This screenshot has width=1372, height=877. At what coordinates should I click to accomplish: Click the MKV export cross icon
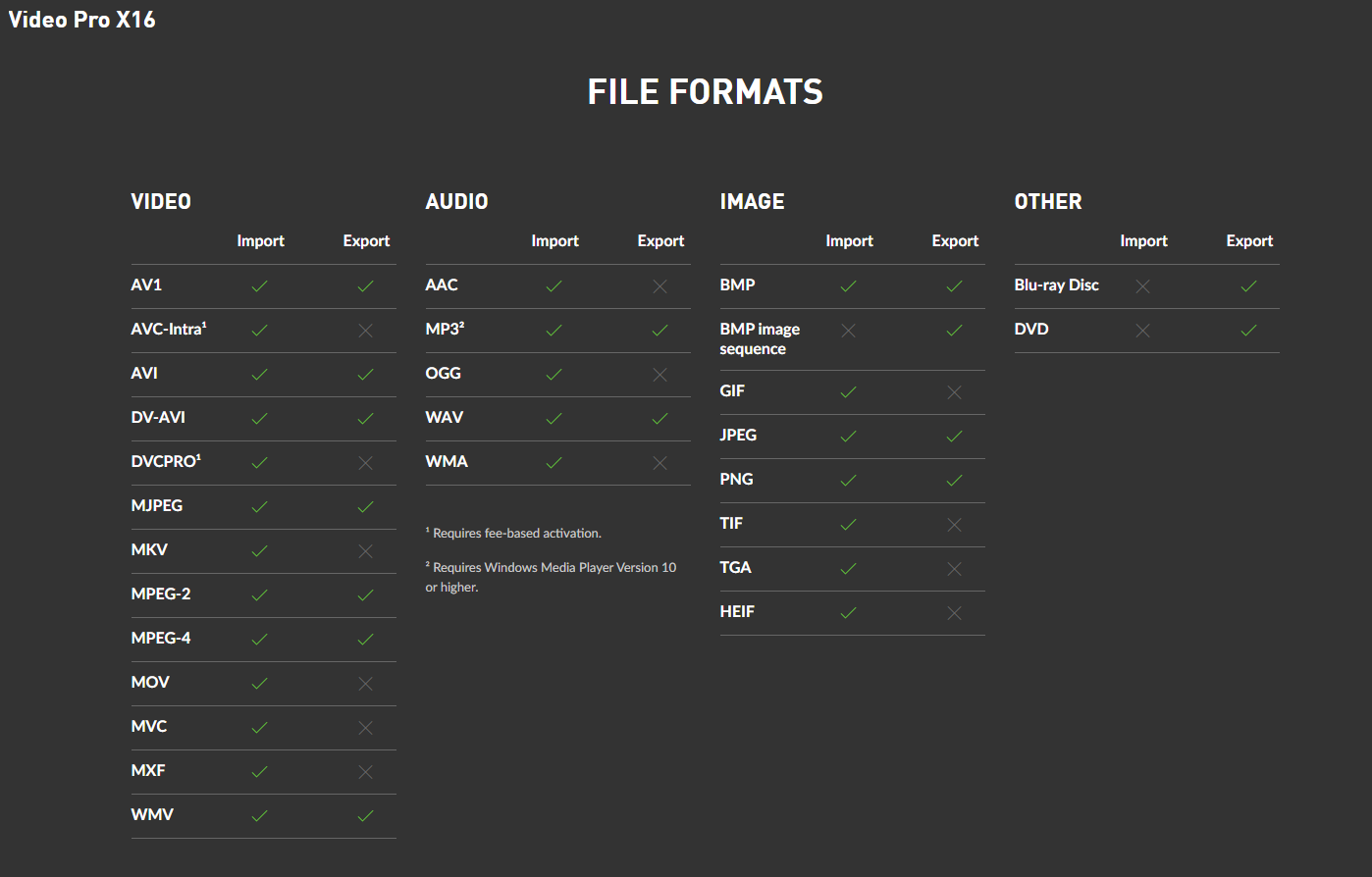[x=365, y=551]
